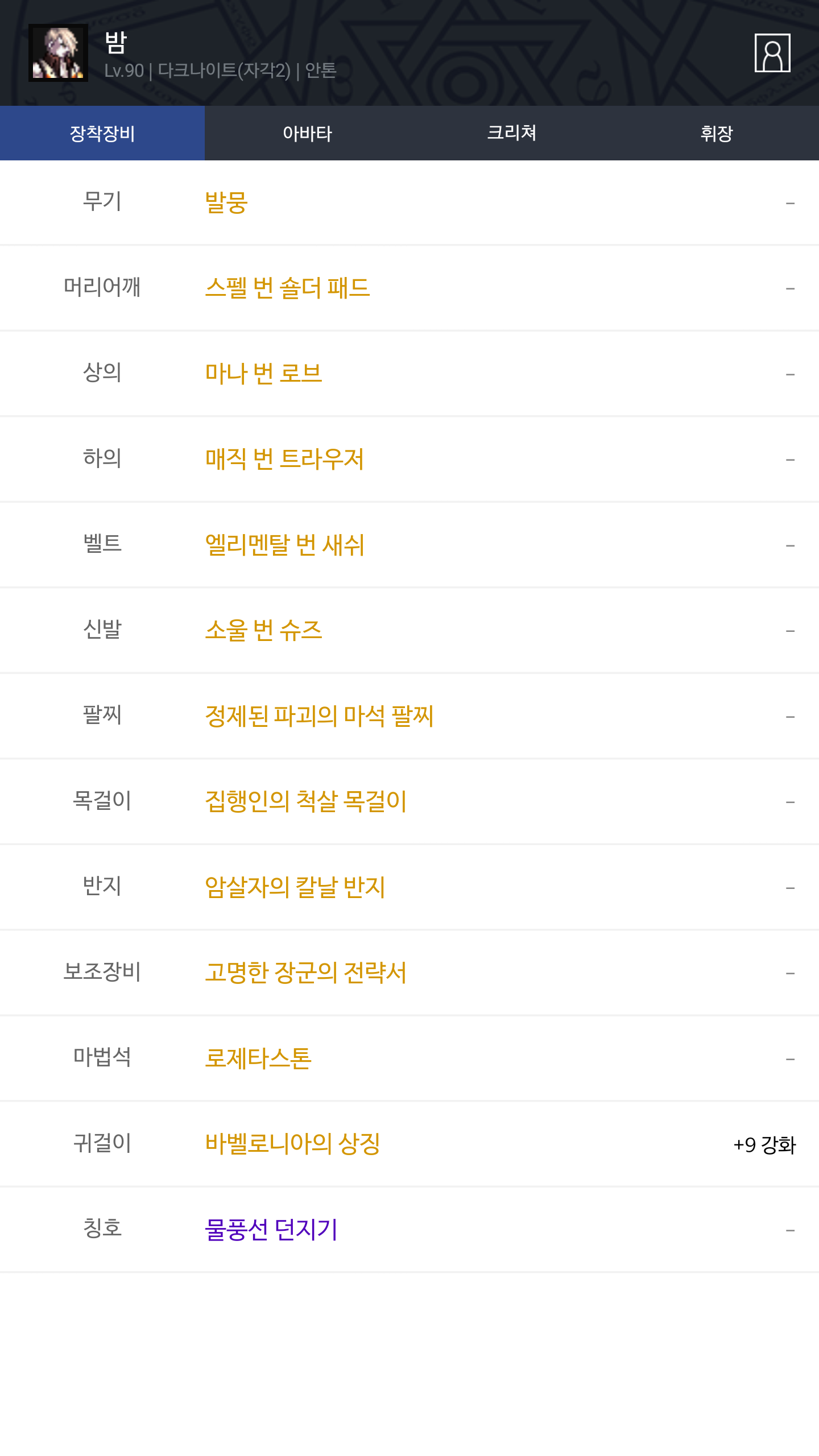Switch to the 아바타 tab
The width and height of the screenshot is (819, 1456).
(x=307, y=134)
